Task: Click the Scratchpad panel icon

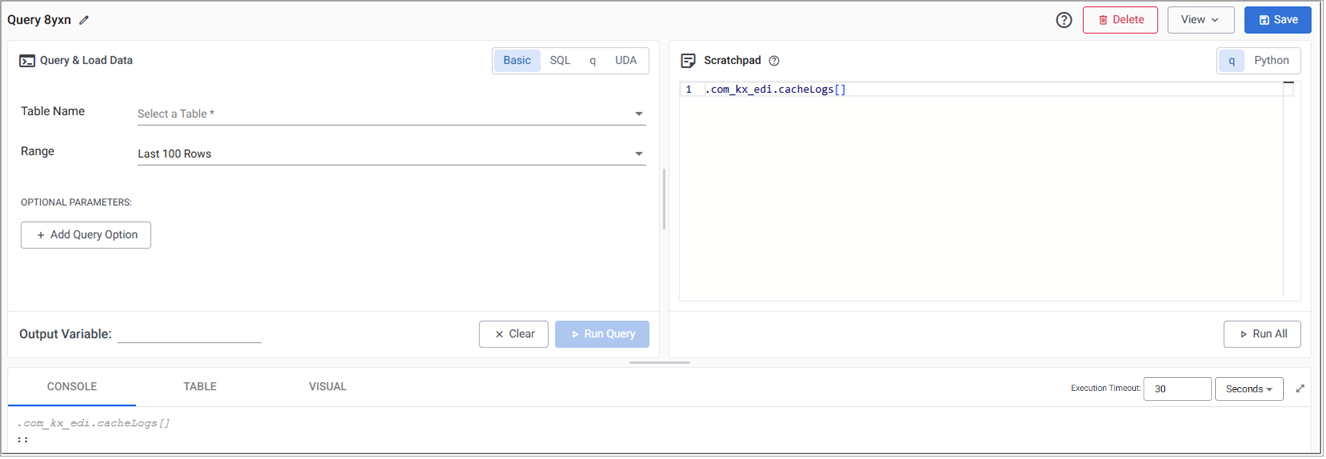Action: [x=688, y=61]
